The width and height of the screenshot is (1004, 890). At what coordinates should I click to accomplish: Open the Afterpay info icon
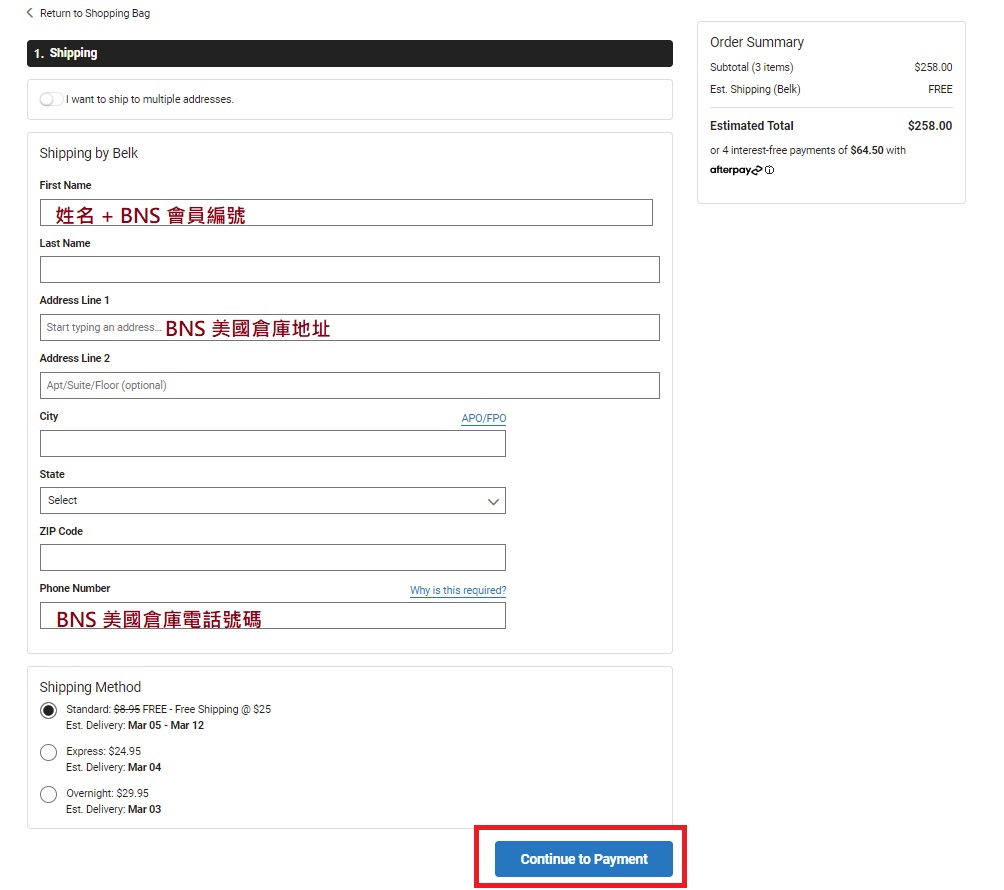pyautogui.click(x=770, y=170)
